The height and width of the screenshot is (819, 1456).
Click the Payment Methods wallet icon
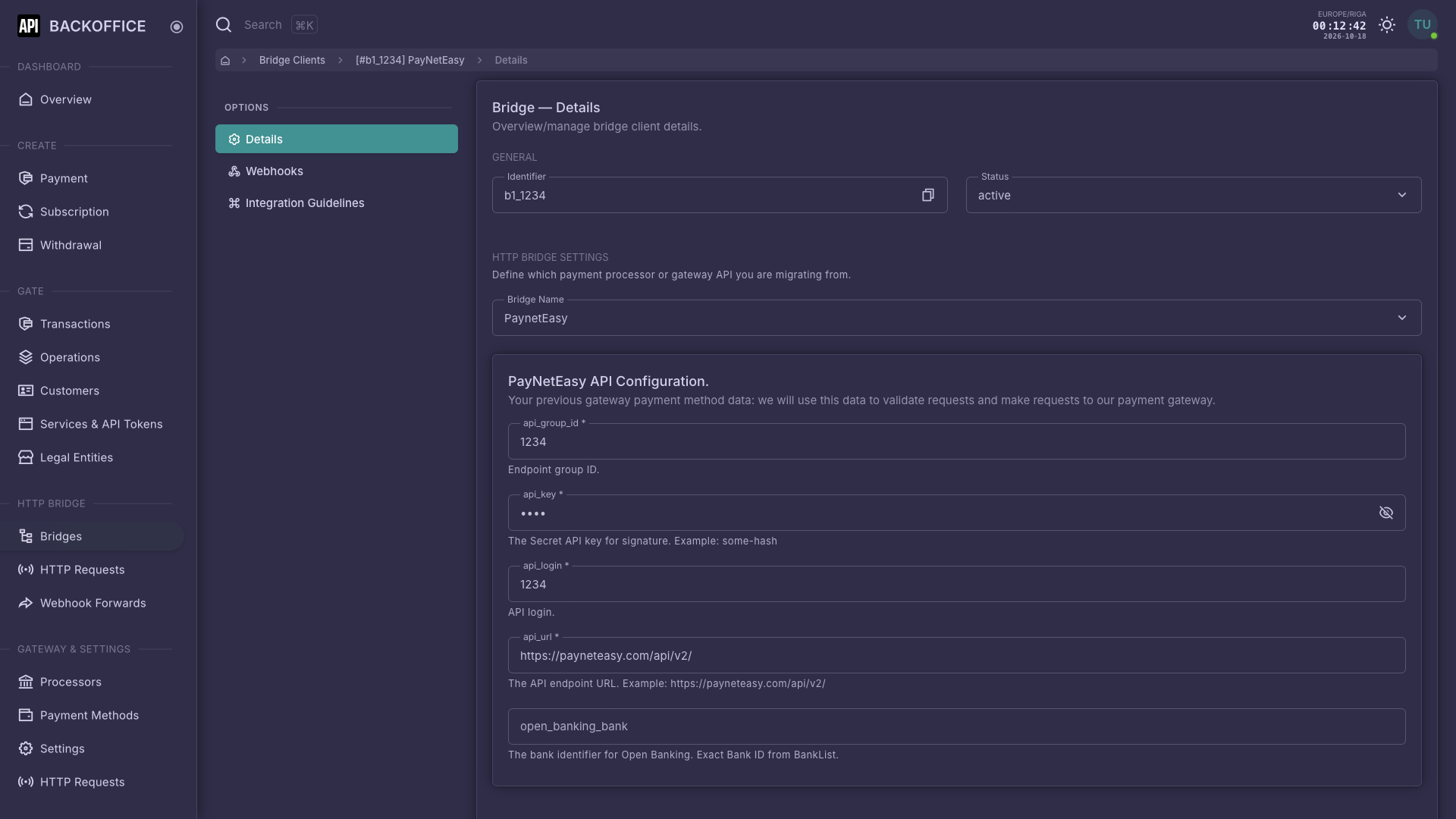[x=26, y=716]
